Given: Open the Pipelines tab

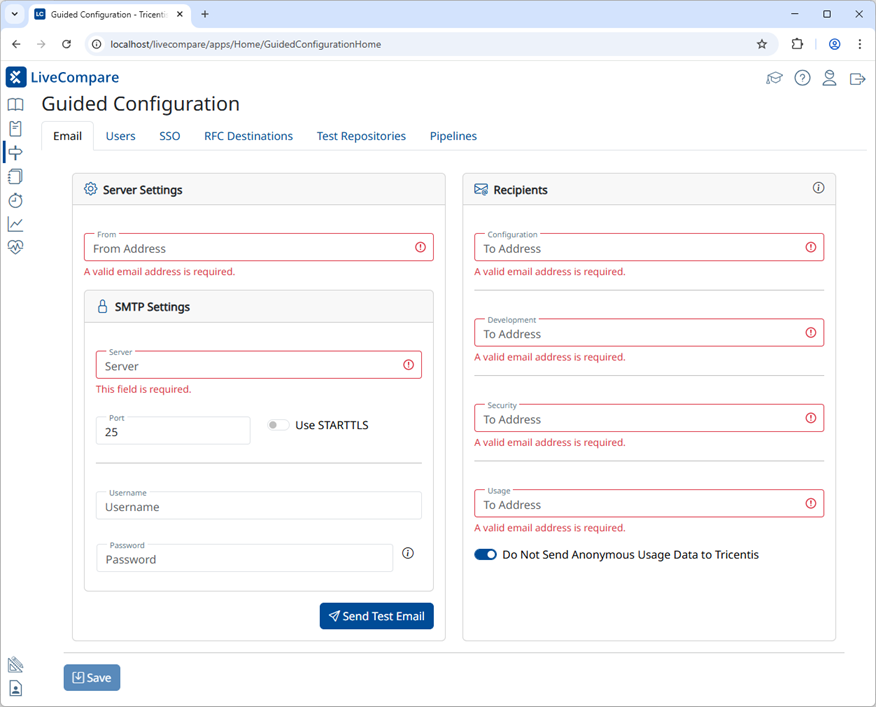Looking at the screenshot, I should tap(453, 136).
